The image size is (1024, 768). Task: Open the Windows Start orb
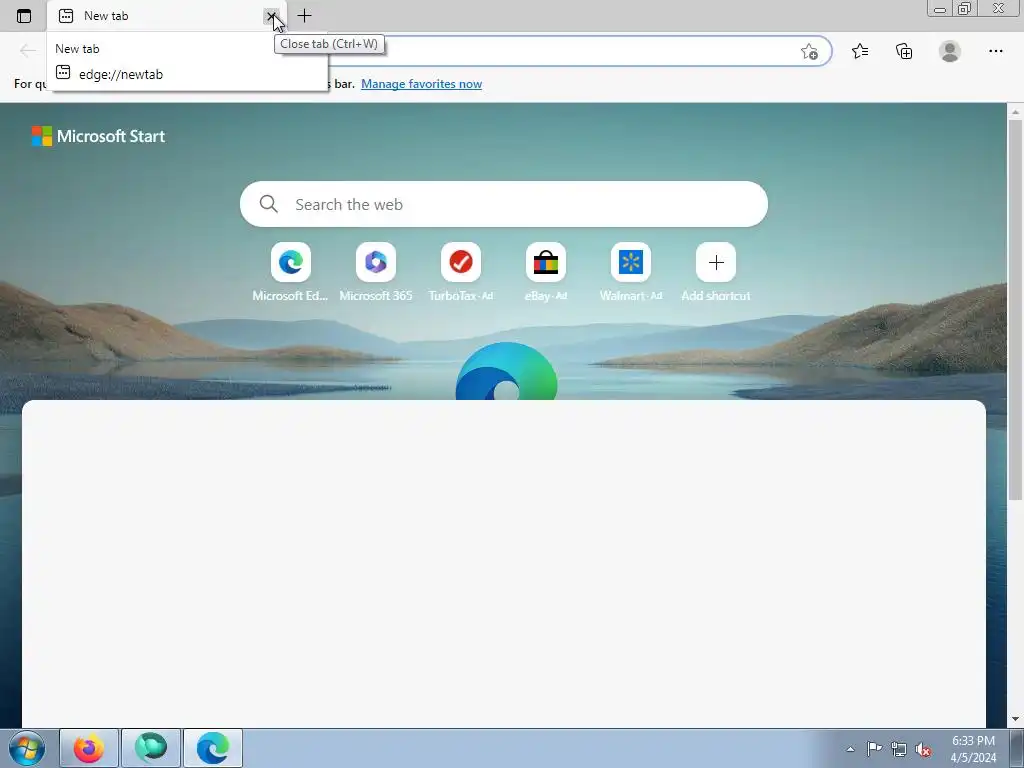point(27,748)
